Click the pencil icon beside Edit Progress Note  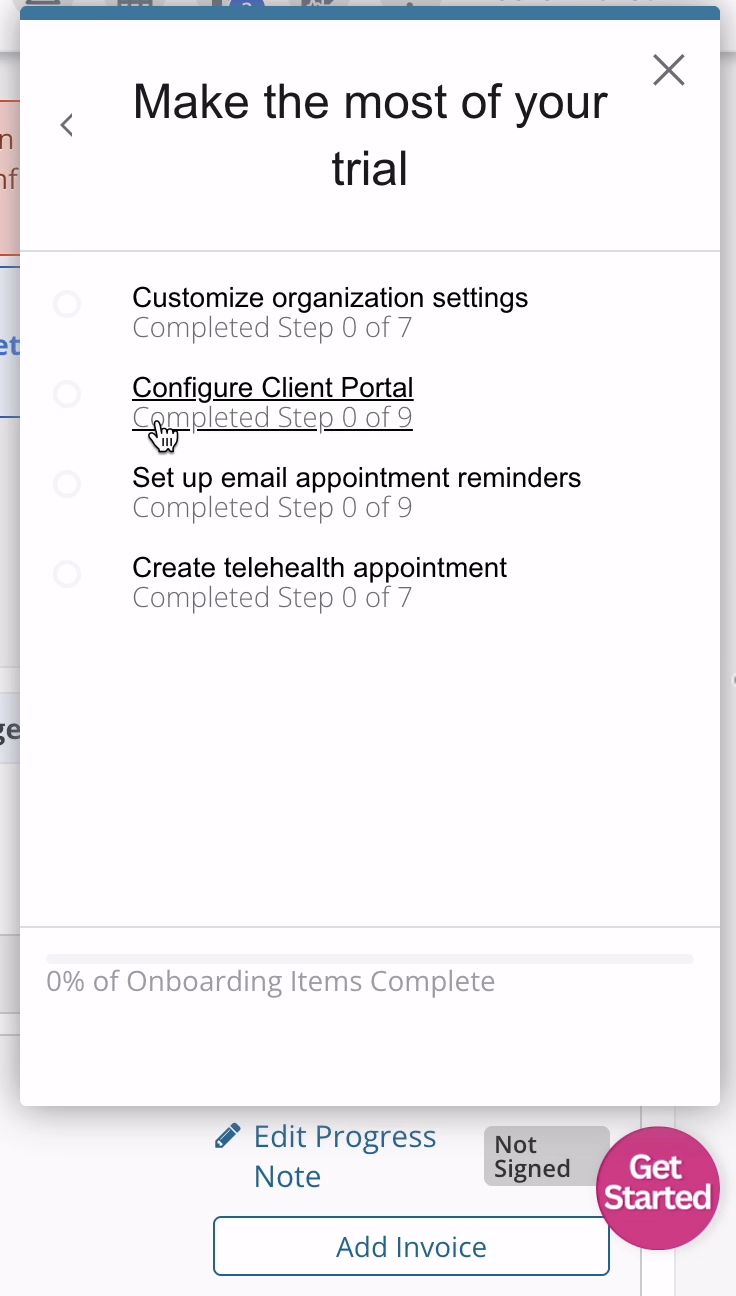[227, 1135]
